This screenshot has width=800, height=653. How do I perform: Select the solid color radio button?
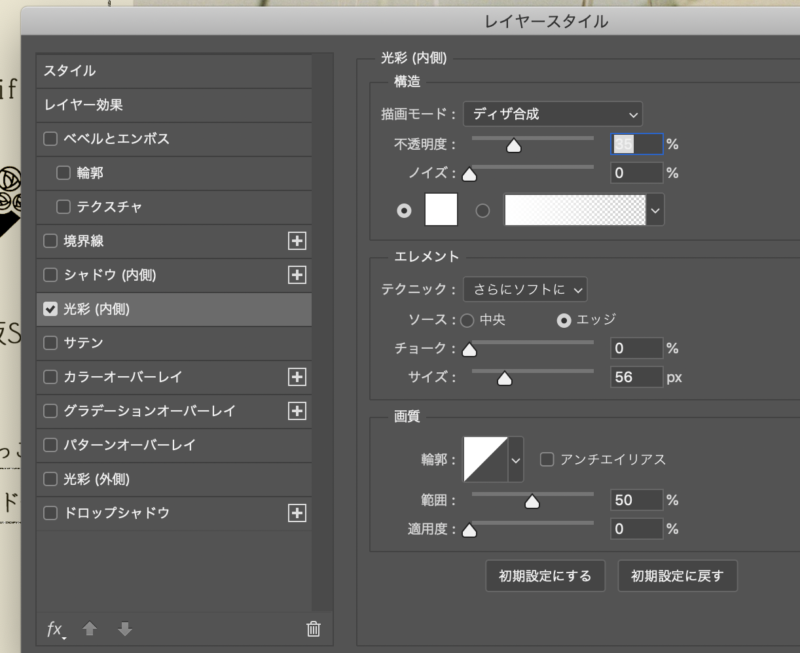click(404, 210)
